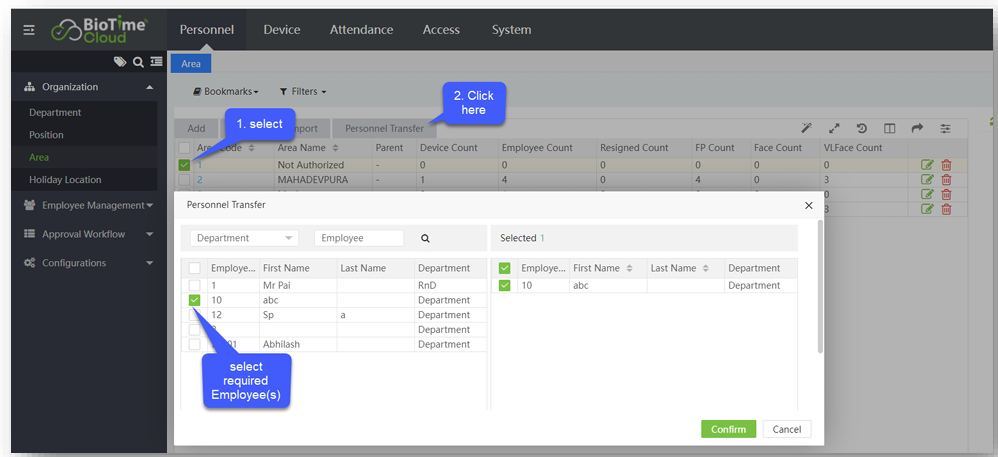Click the fullscreen expand arrows icon
Viewport: 998px width, 457px height.
click(x=834, y=128)
